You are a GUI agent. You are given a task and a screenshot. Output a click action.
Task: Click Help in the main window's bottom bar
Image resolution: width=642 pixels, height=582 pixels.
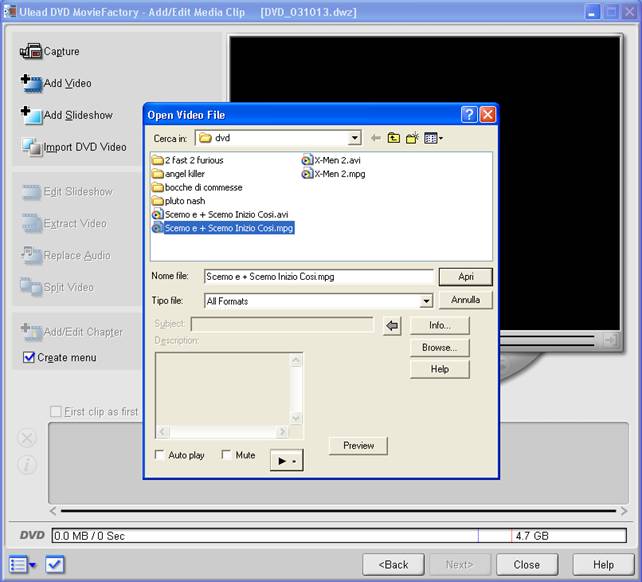coord(604,565)
